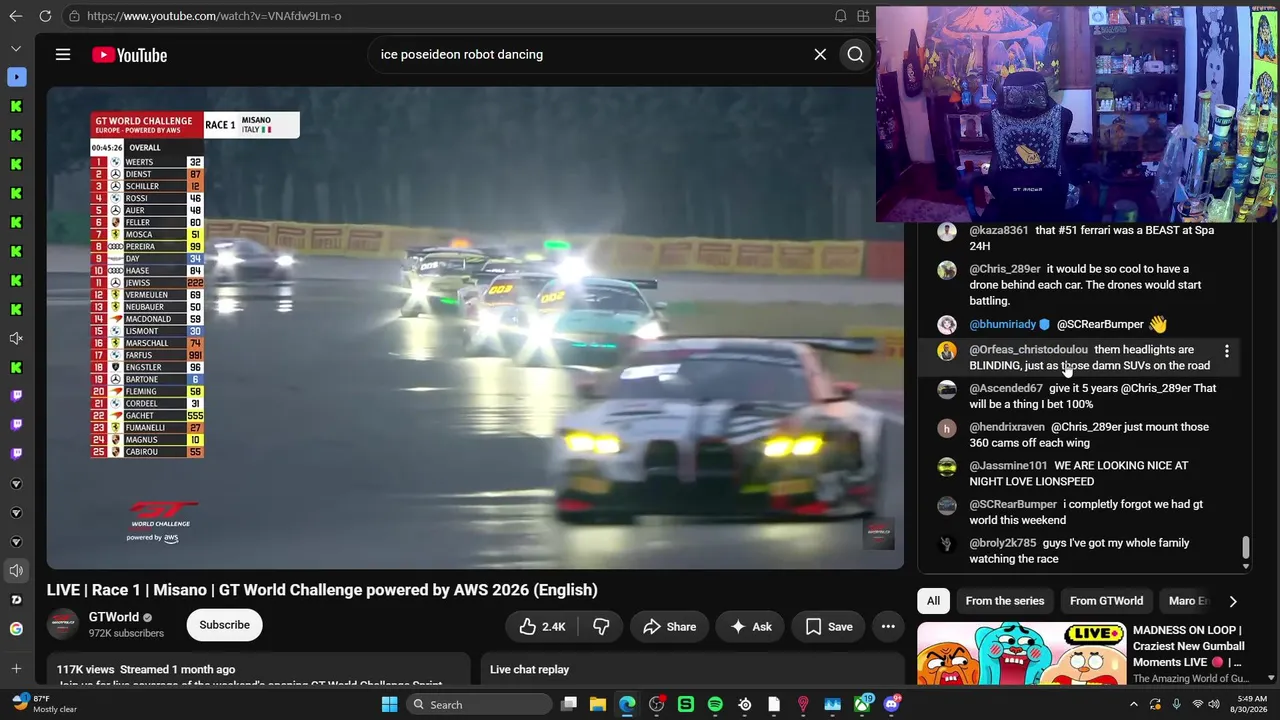Show more filter chips with the right arrow

(x=1232, y=601)
